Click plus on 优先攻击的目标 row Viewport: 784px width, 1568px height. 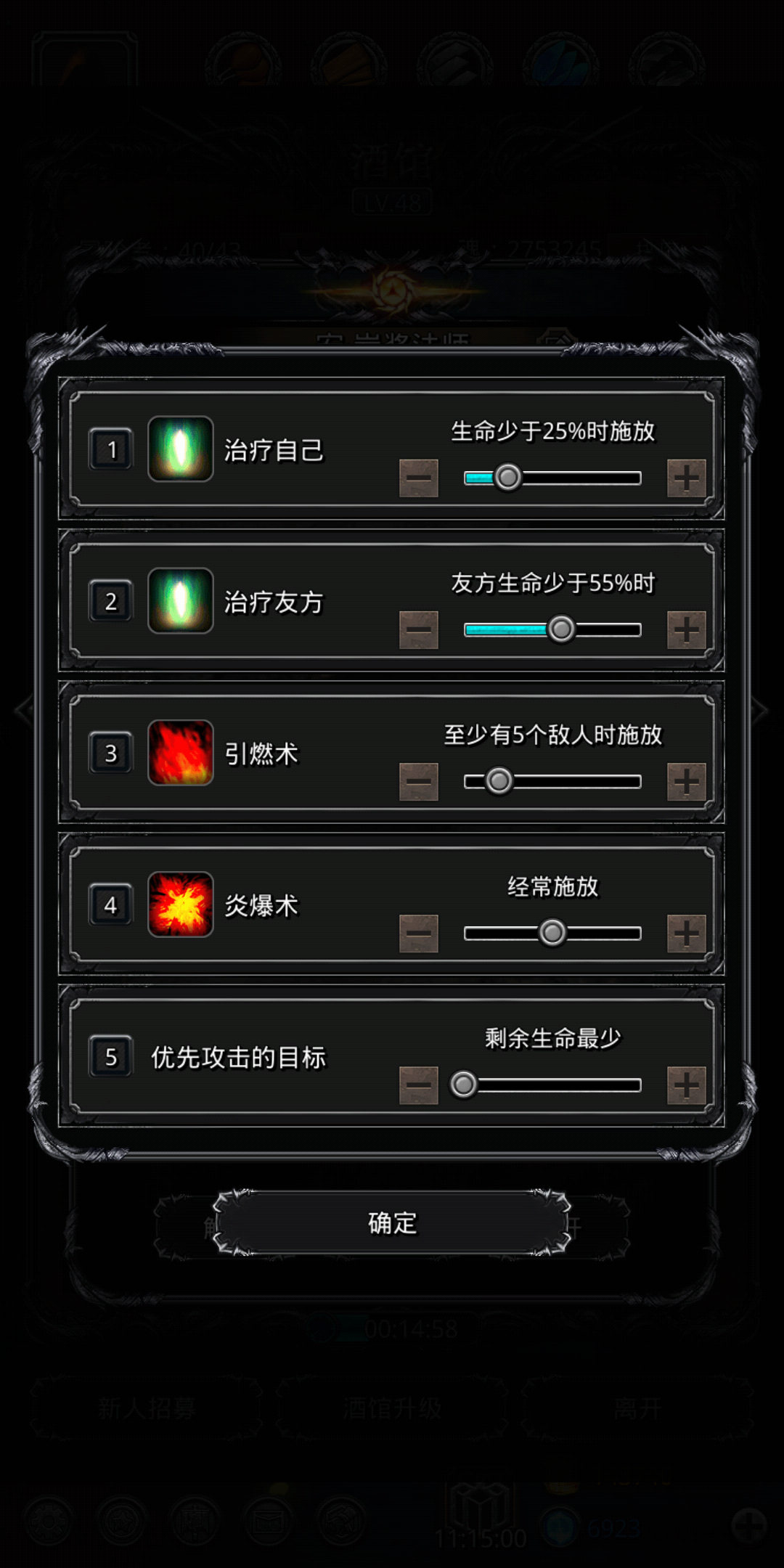point(687,1085)
